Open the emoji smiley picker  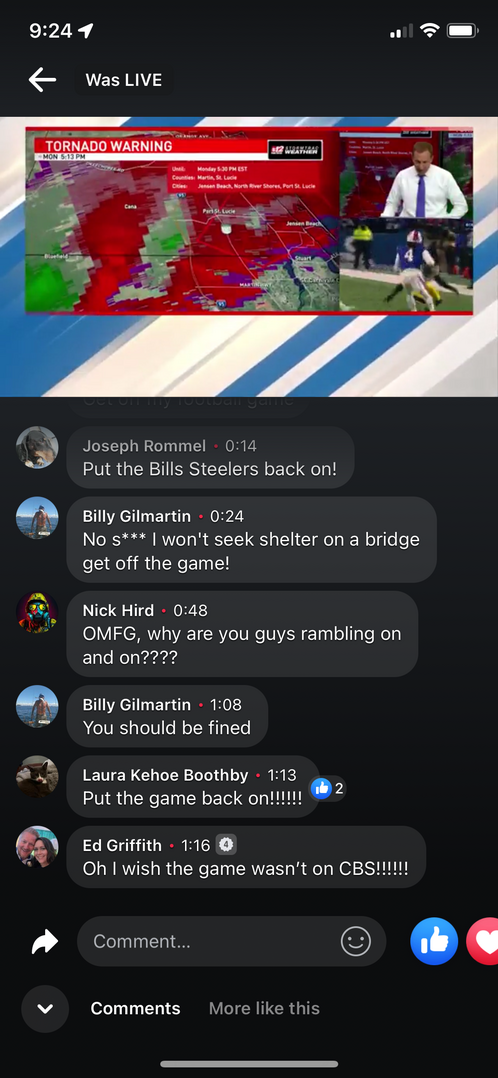[x=356, y=941]
